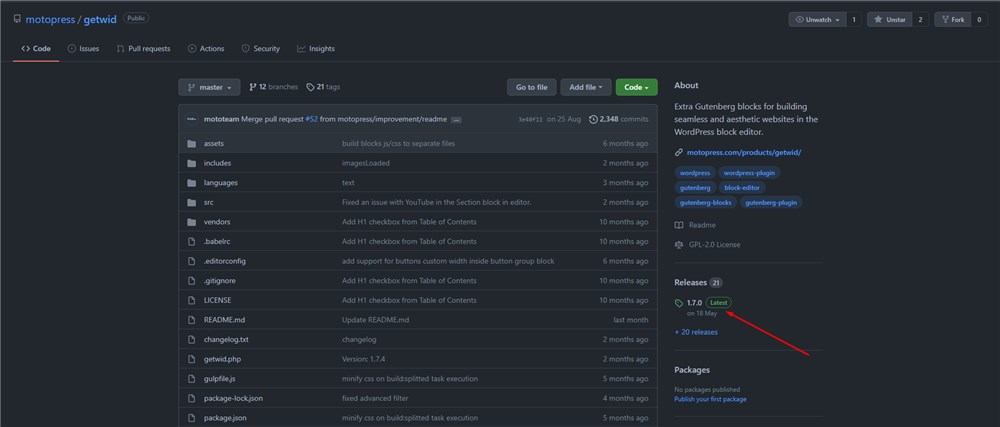Switch to the Pull requests tab
The height and width of the screenshot is (427, 1000).
click(x=143, y=48)
